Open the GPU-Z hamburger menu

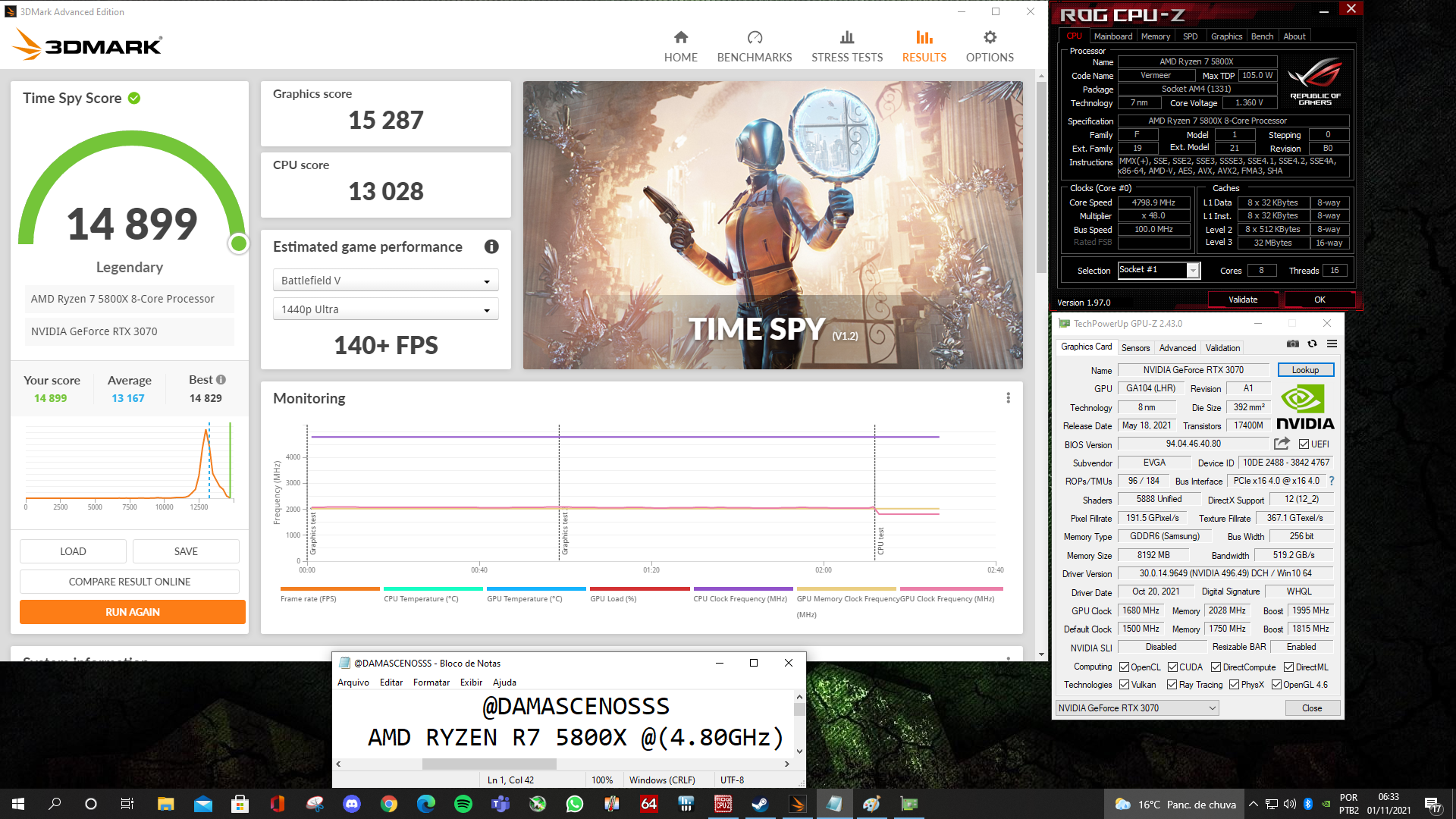[x=1332, y=344]
